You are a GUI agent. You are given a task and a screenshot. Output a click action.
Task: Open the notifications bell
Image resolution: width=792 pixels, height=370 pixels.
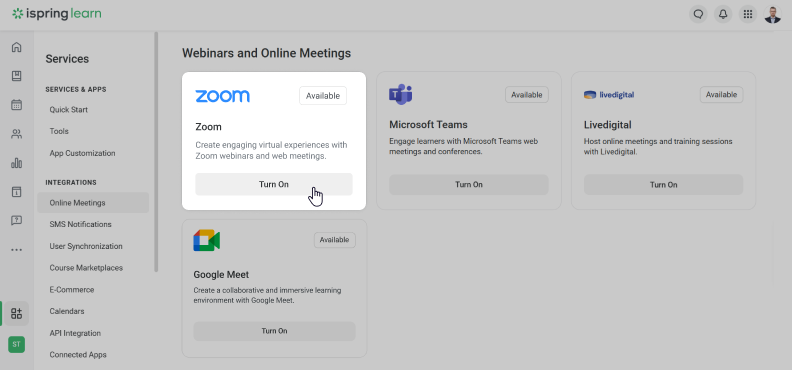(x=723, y=14)
